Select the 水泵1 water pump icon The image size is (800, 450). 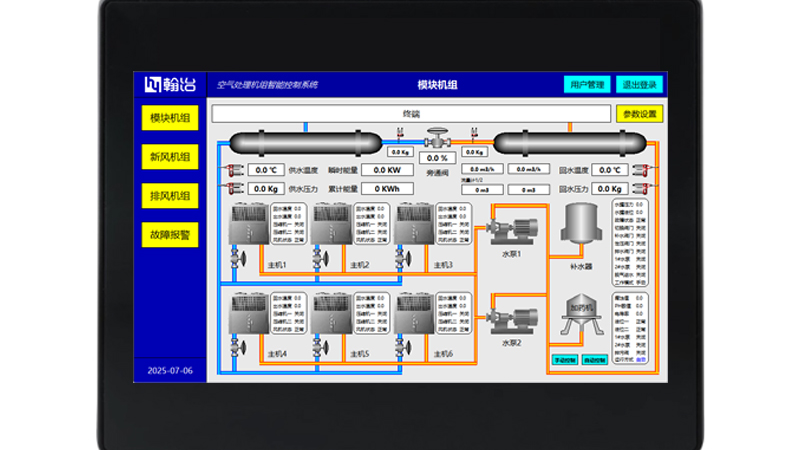[510, 228]
